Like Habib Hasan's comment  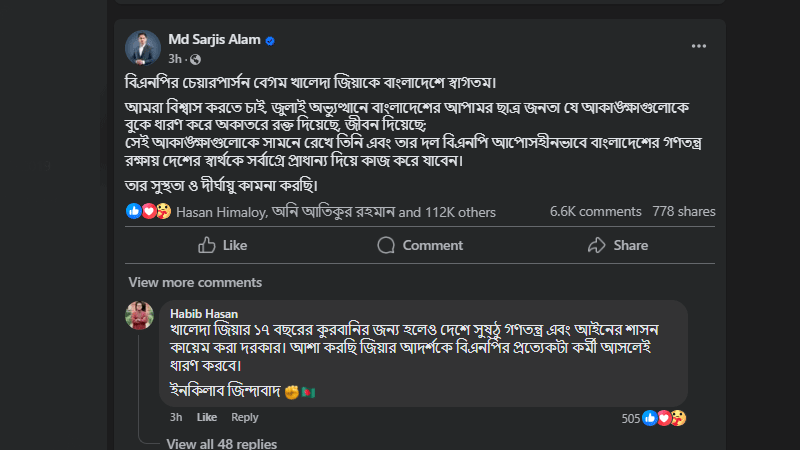pyautogui.click(x=207, y=417)
